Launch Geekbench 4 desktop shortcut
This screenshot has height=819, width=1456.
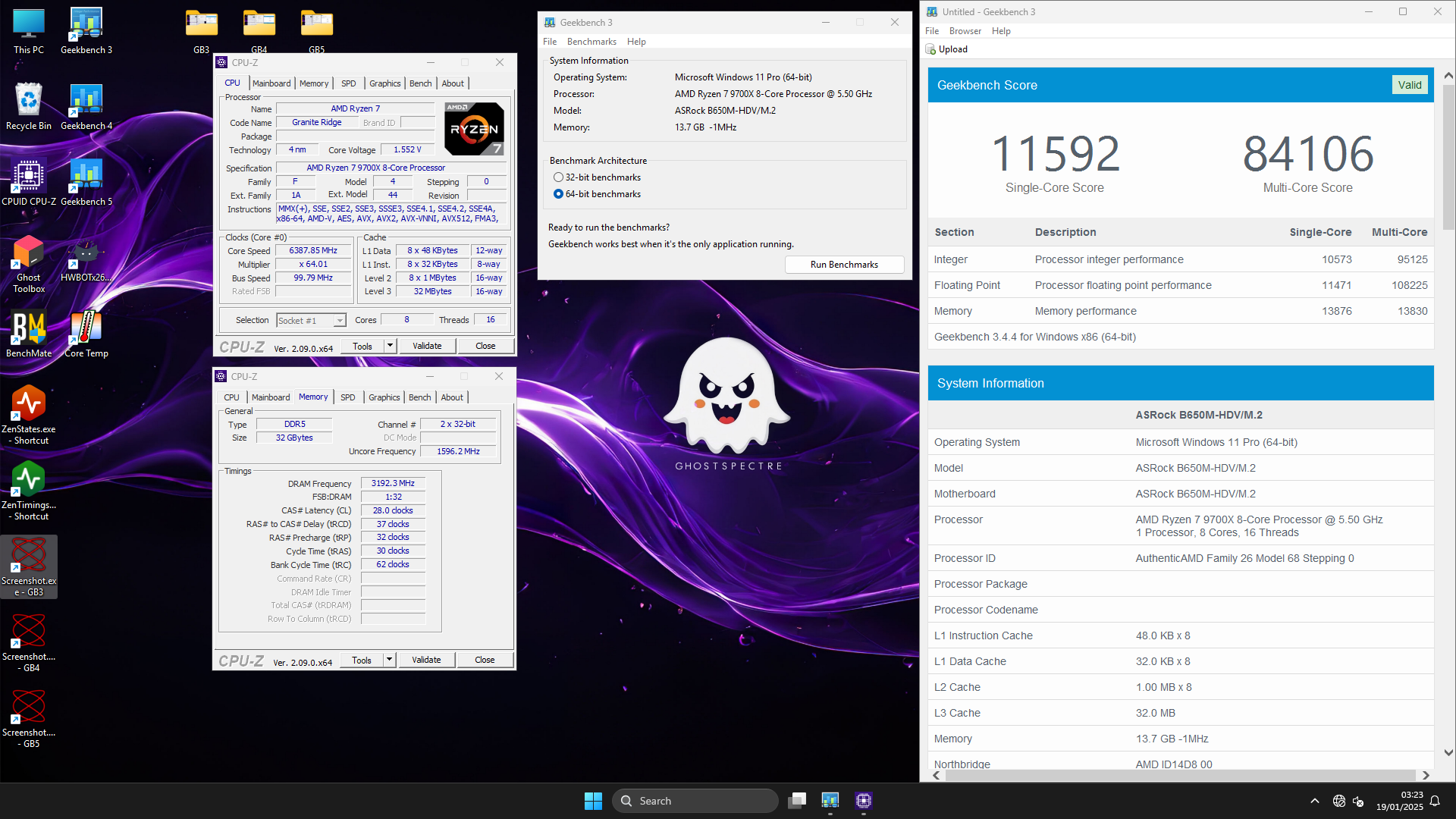pos(86,107)
